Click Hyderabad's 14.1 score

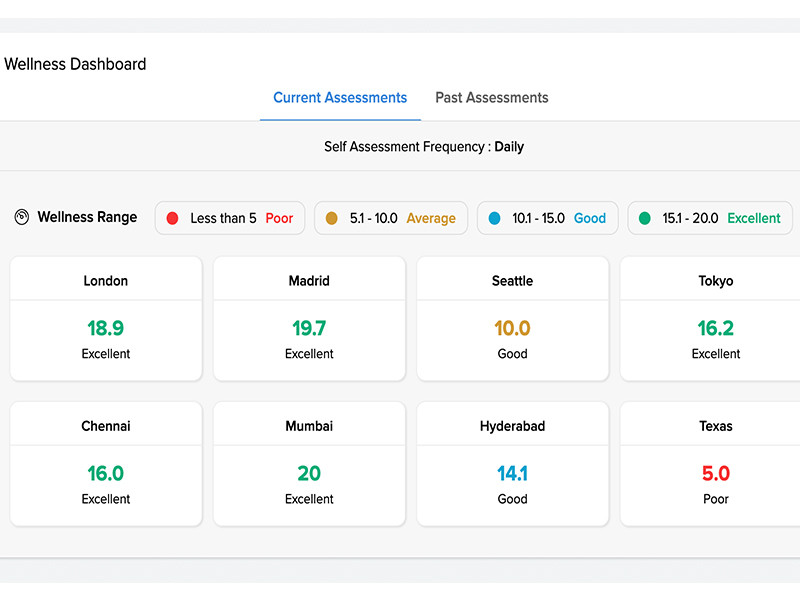512,473
